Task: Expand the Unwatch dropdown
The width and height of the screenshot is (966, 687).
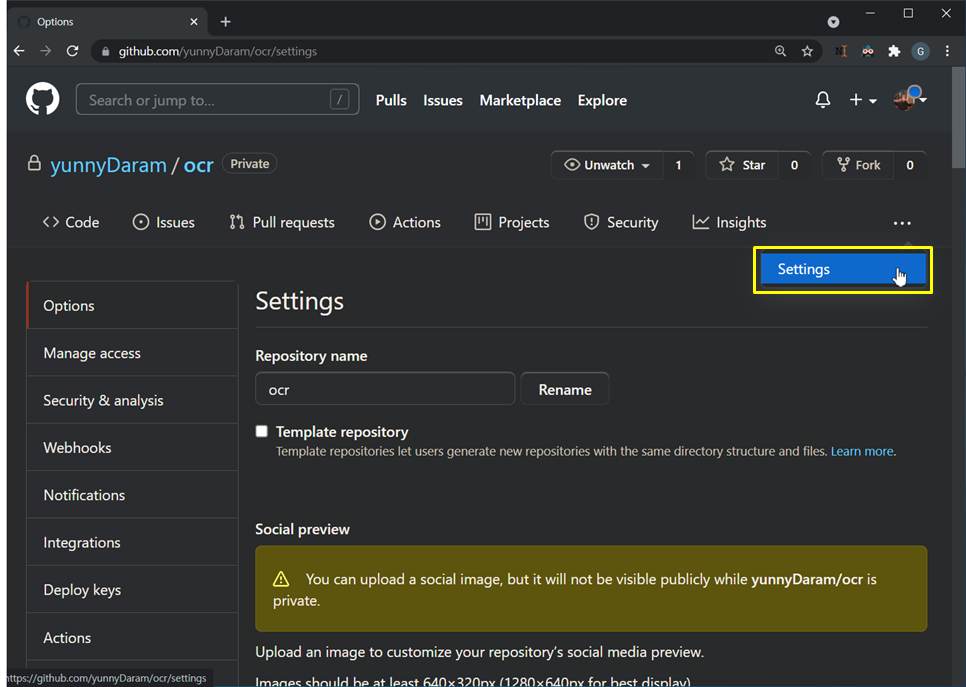Action: (607, 165)
